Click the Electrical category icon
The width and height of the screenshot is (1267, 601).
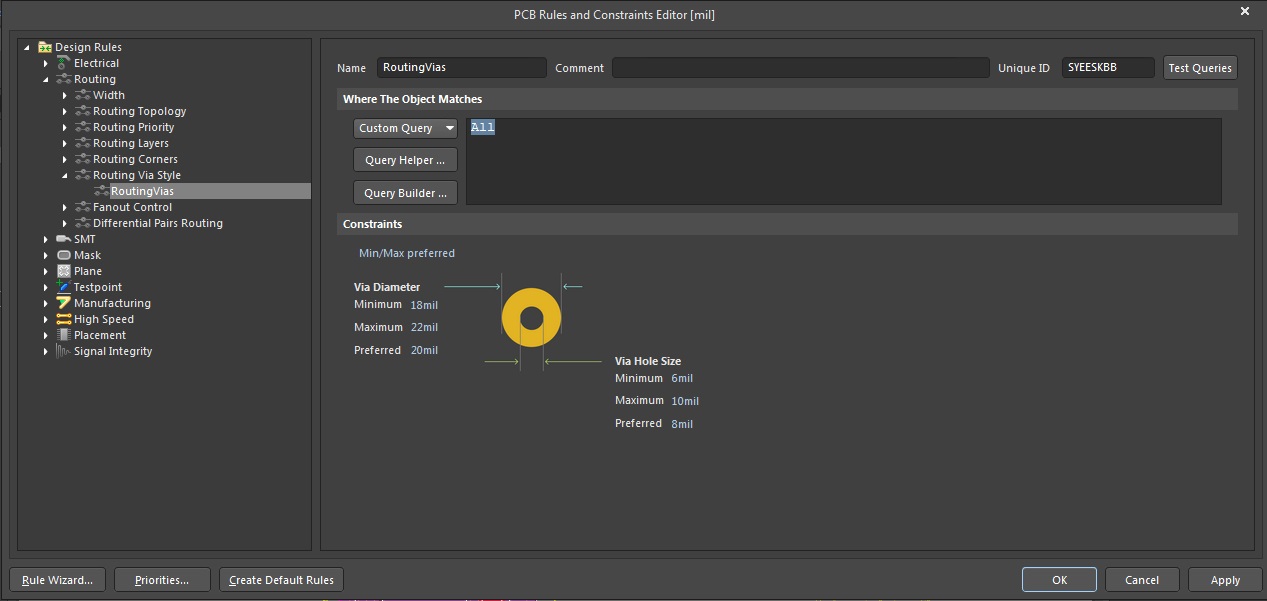(x=64, y=63)
